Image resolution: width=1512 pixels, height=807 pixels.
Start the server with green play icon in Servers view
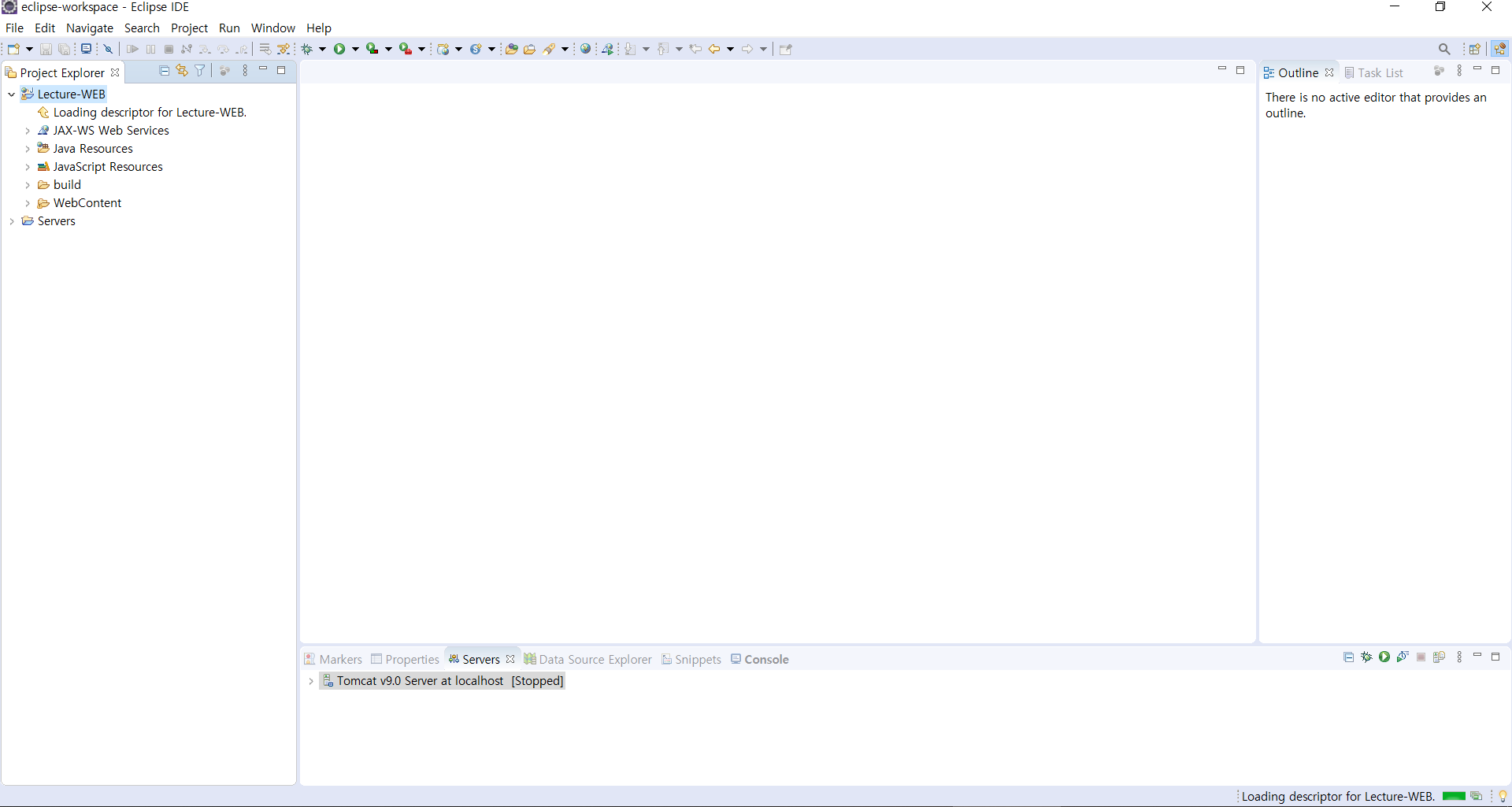click(1384, 657)
